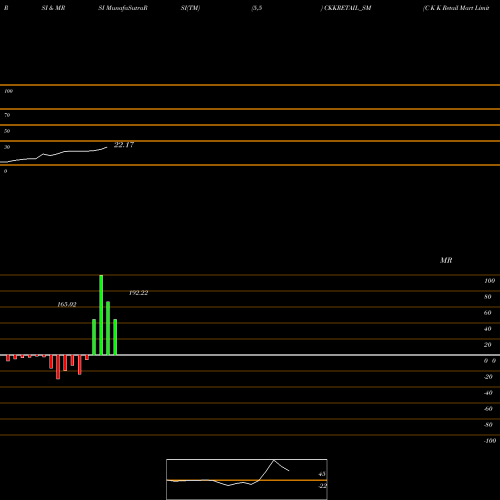The image size is (500, 500).
Task: Click the MR panel title label
Action: click(446, 260)
